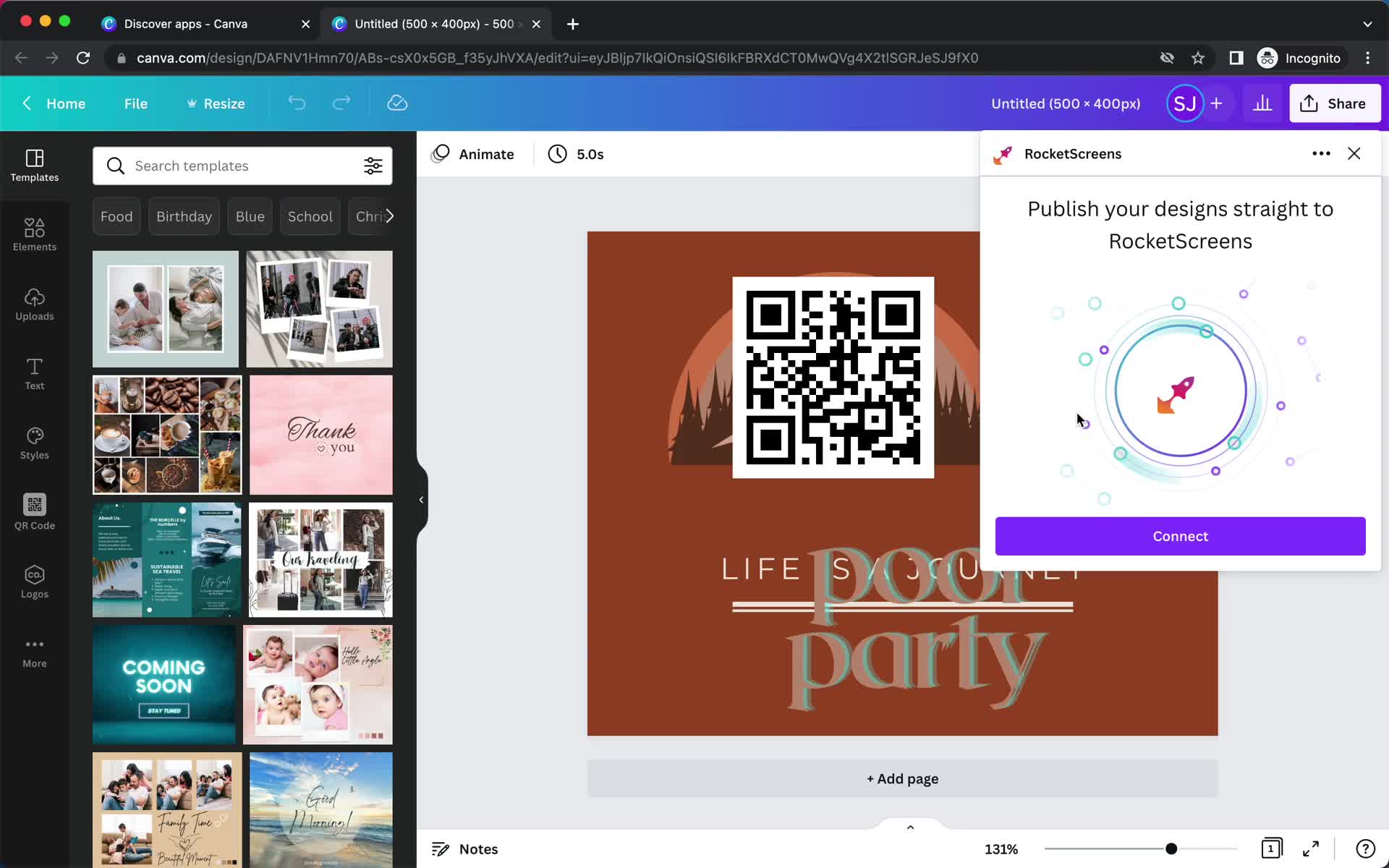Viewport: 1389px width, 868px height.
Task: Open the help question mark icon
Action: (1365, 848)
